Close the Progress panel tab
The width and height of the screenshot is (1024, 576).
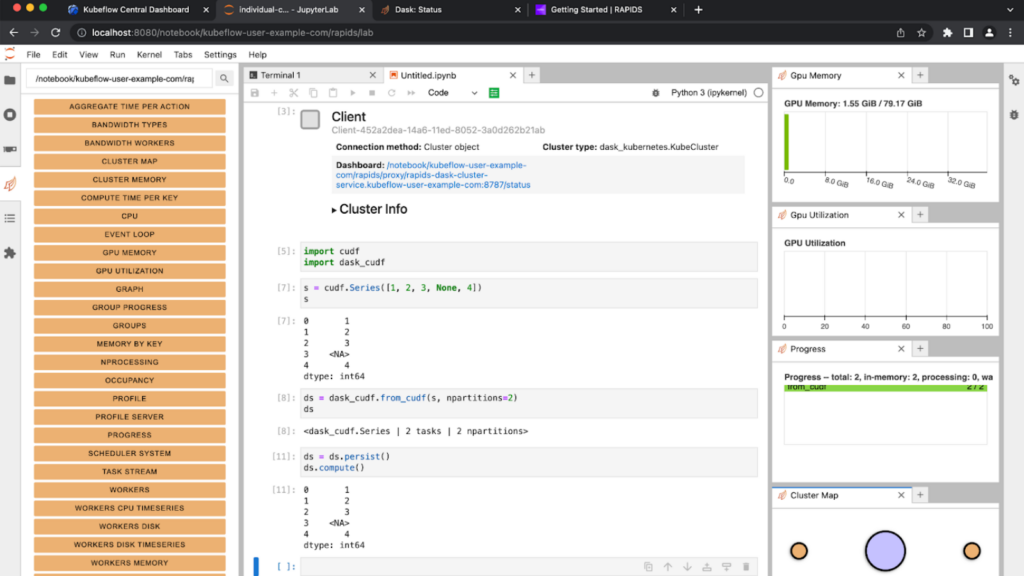coord(901,349)
